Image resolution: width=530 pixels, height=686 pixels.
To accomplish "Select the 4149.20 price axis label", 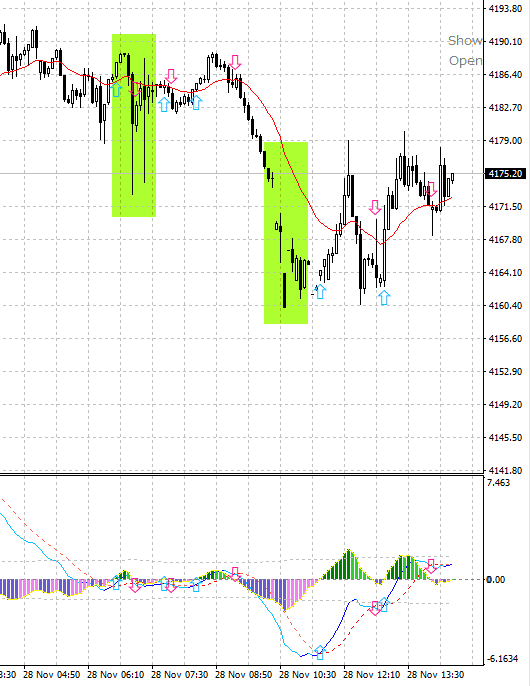I will click(505, 404).
